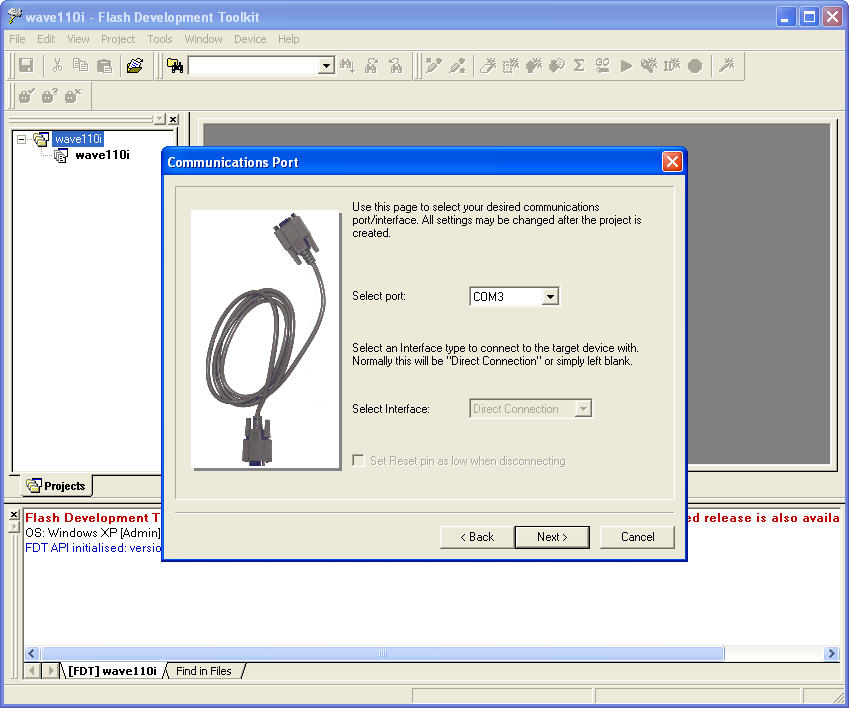Screen dimensions: 849x708
Task: Click the Upload image toolbar icon
Action: click(x=534, y=65)
